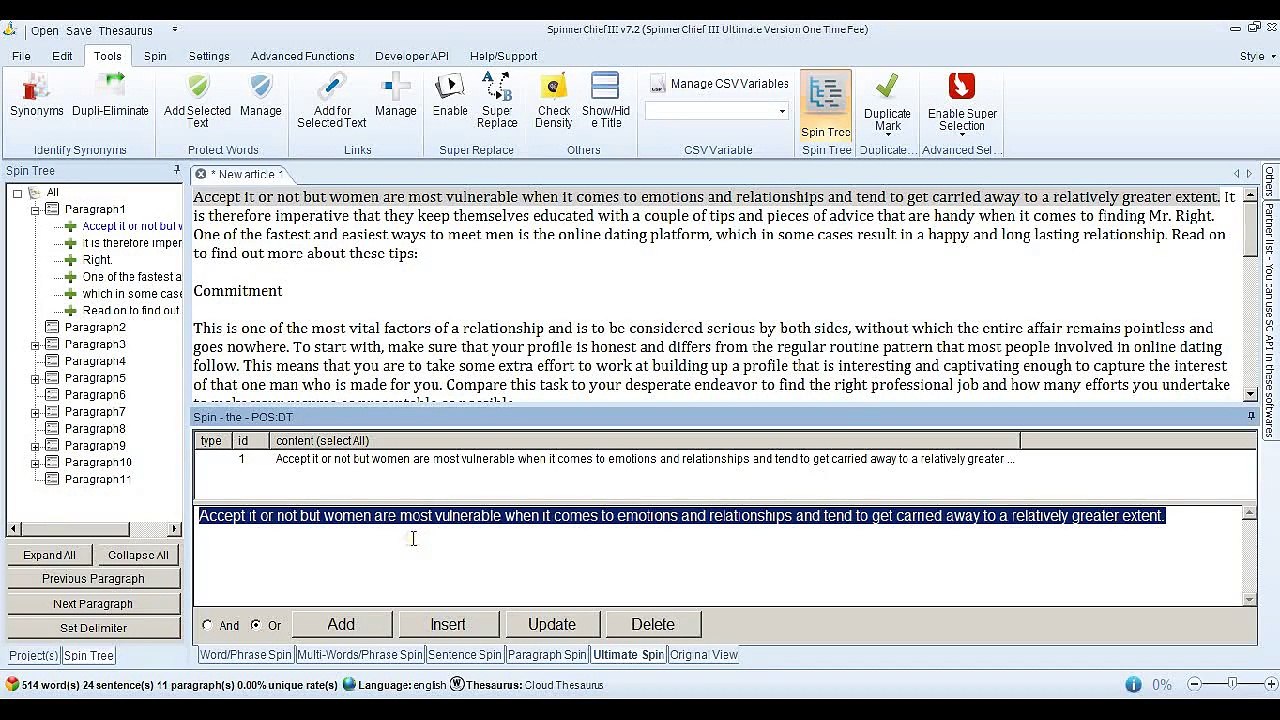This screenshot has height=720, width=1280.
Task: Click the plus icon beside 'Right.' node
Action: (70, 260)
